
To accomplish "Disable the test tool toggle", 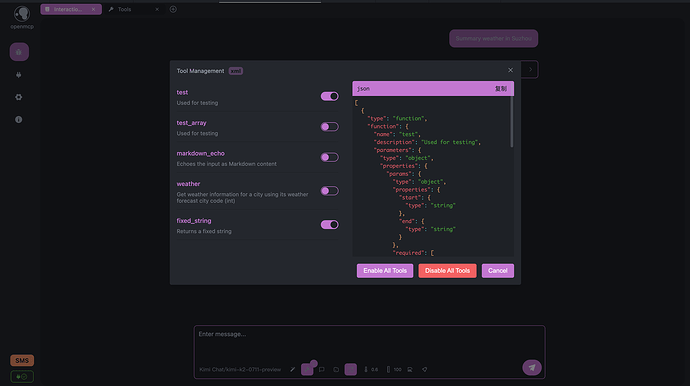I will (330, 96).
